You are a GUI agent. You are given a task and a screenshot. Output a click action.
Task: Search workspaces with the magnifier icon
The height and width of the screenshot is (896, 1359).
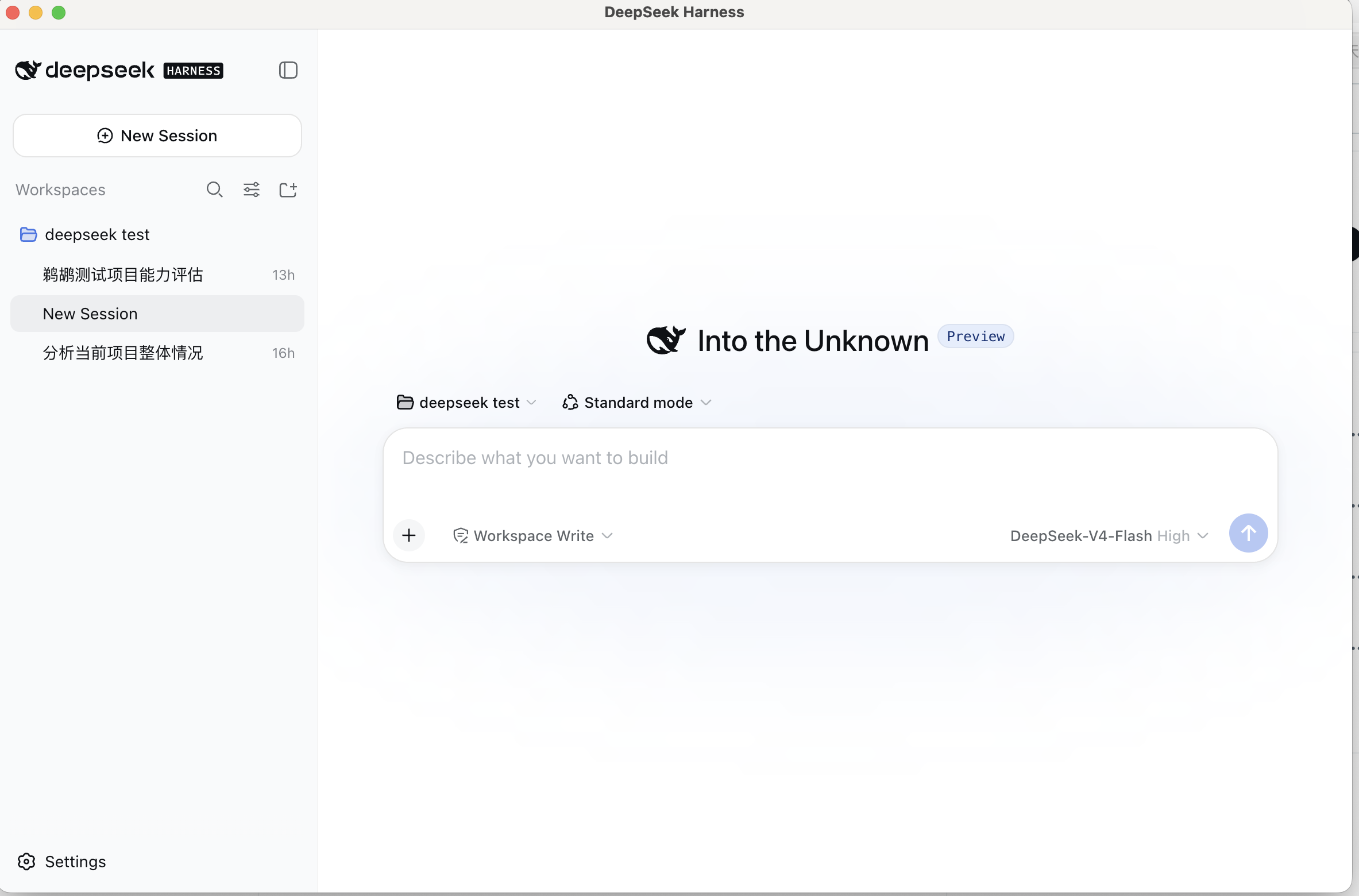tap(214, 190)
